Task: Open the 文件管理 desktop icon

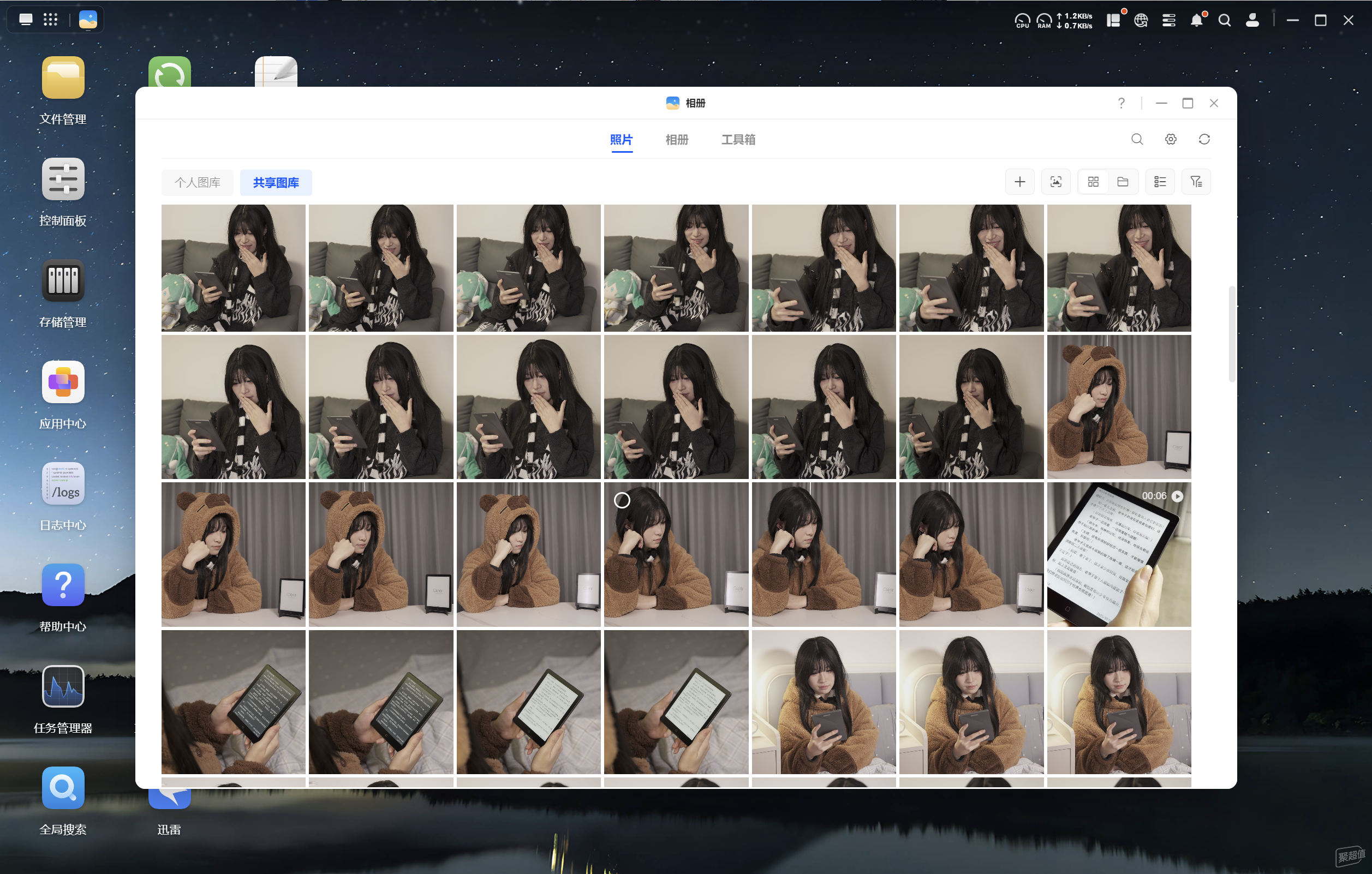Action: click(x=63, y=77)
